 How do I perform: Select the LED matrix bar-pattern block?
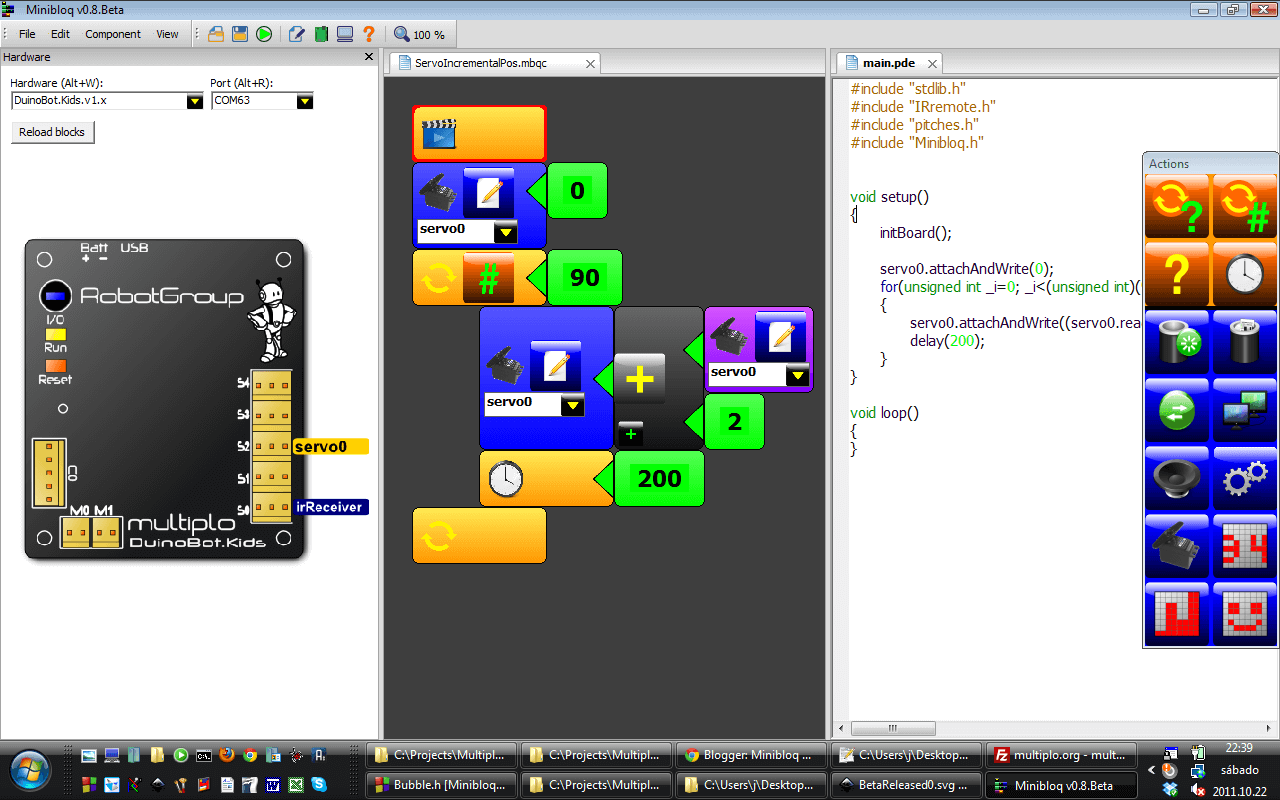coord(1177,613)
